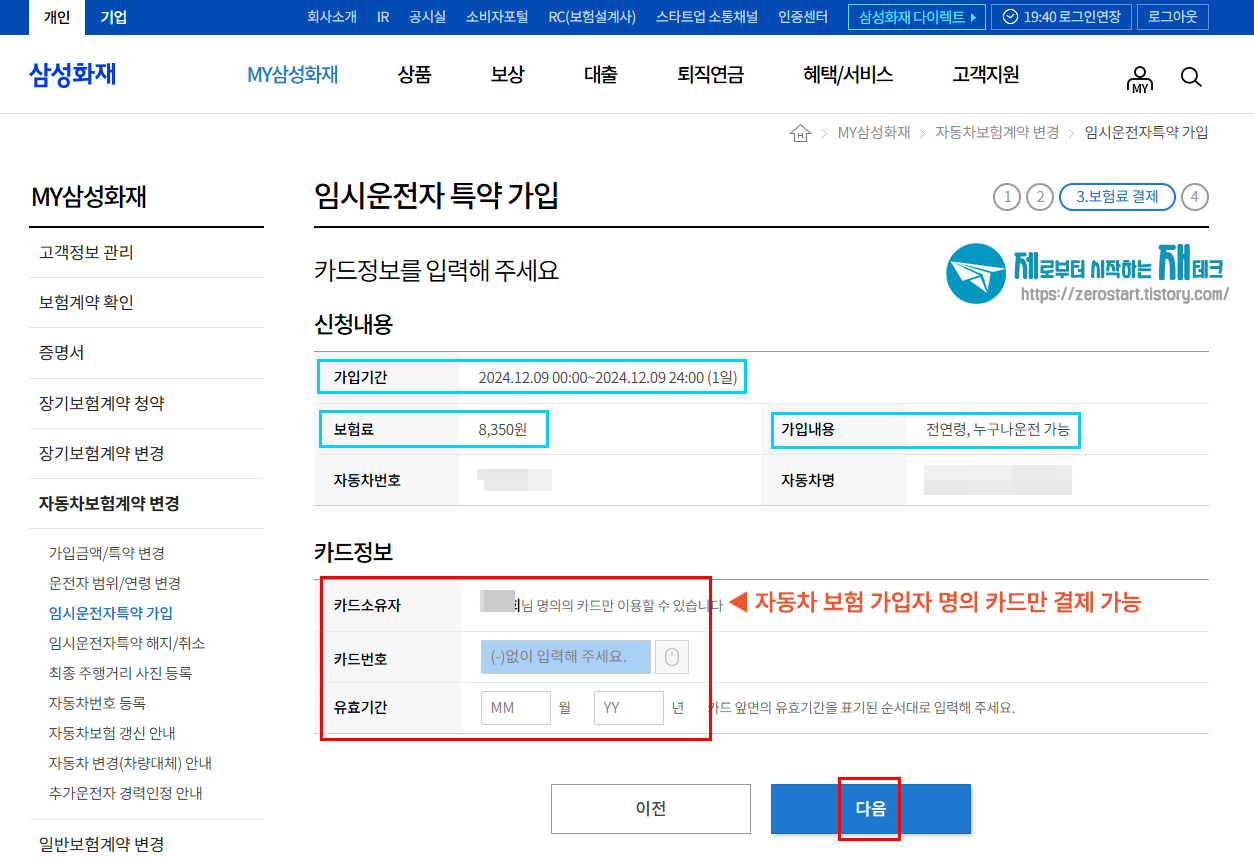Collapse 자동차보험계약 변경 sidebar section
The width and height of the screenshot is (1254, 866).
click(146, 503)
